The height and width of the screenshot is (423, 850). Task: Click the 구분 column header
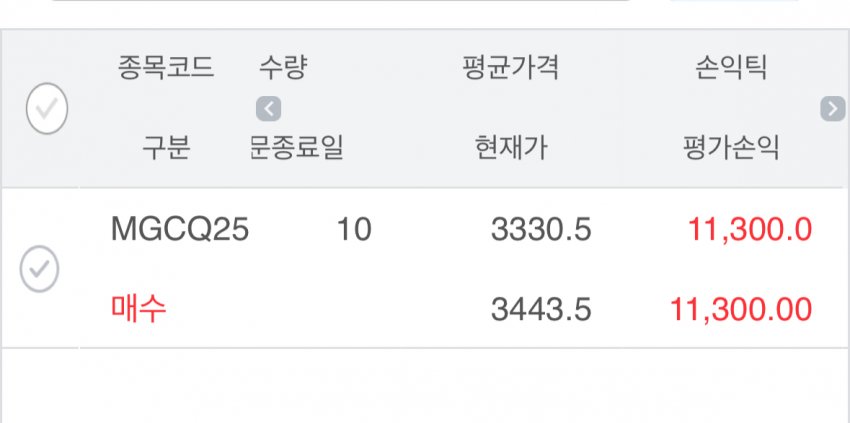click(x=166, y=148)
